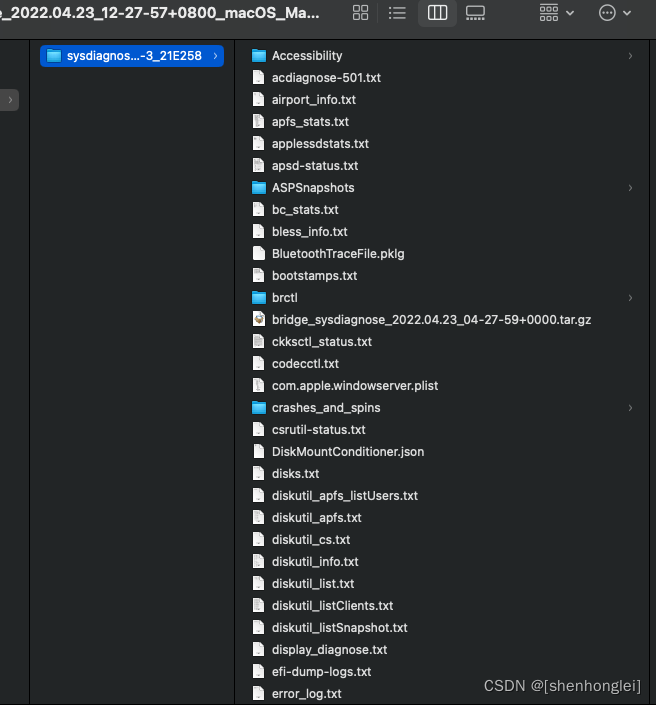
Task: Click the ckksctl_status.txt file icon
Action: [x=259, y=342]
